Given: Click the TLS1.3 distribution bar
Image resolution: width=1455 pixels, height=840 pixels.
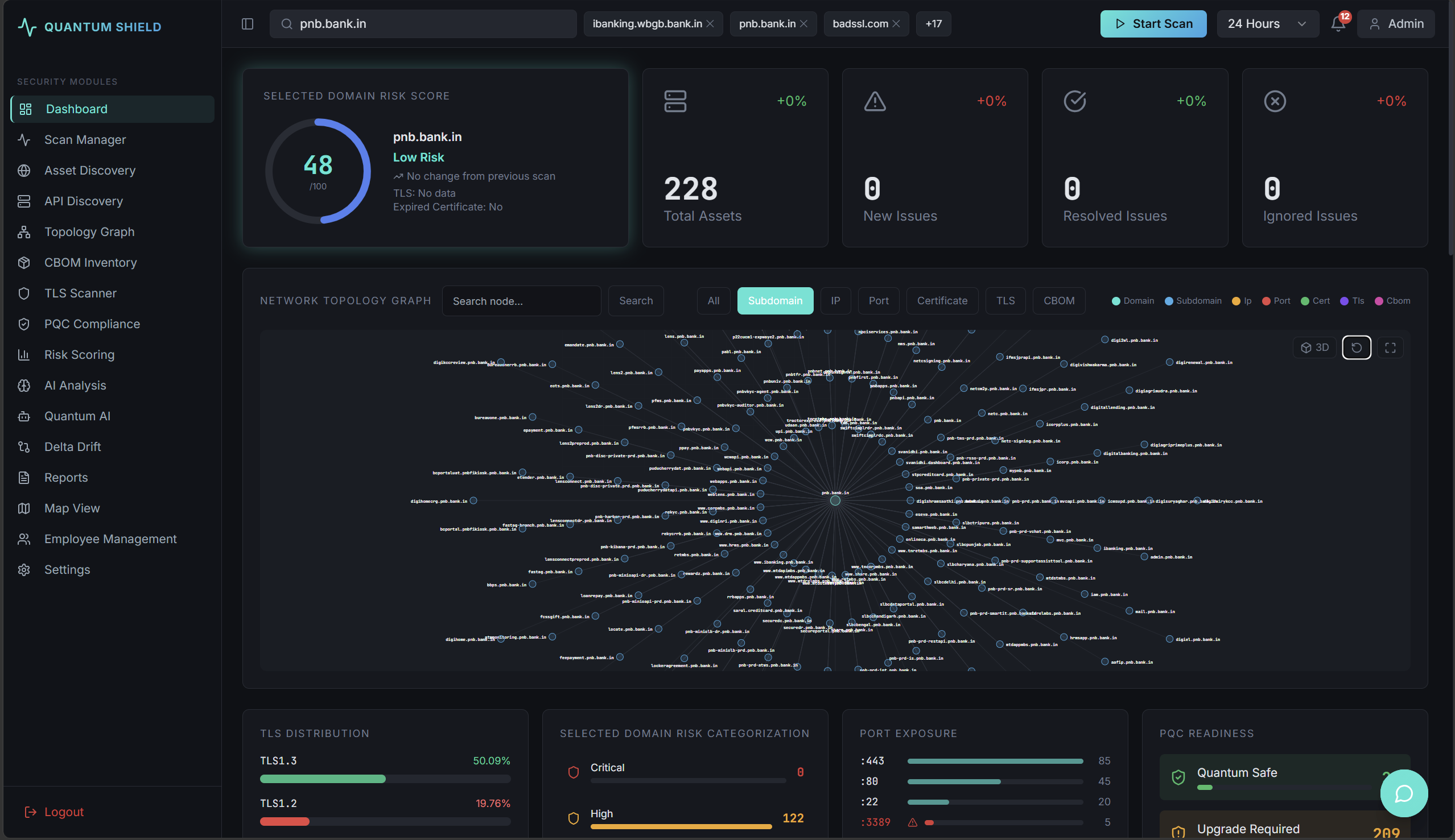Looking at the screenshot, I should (x=385, y=779).
